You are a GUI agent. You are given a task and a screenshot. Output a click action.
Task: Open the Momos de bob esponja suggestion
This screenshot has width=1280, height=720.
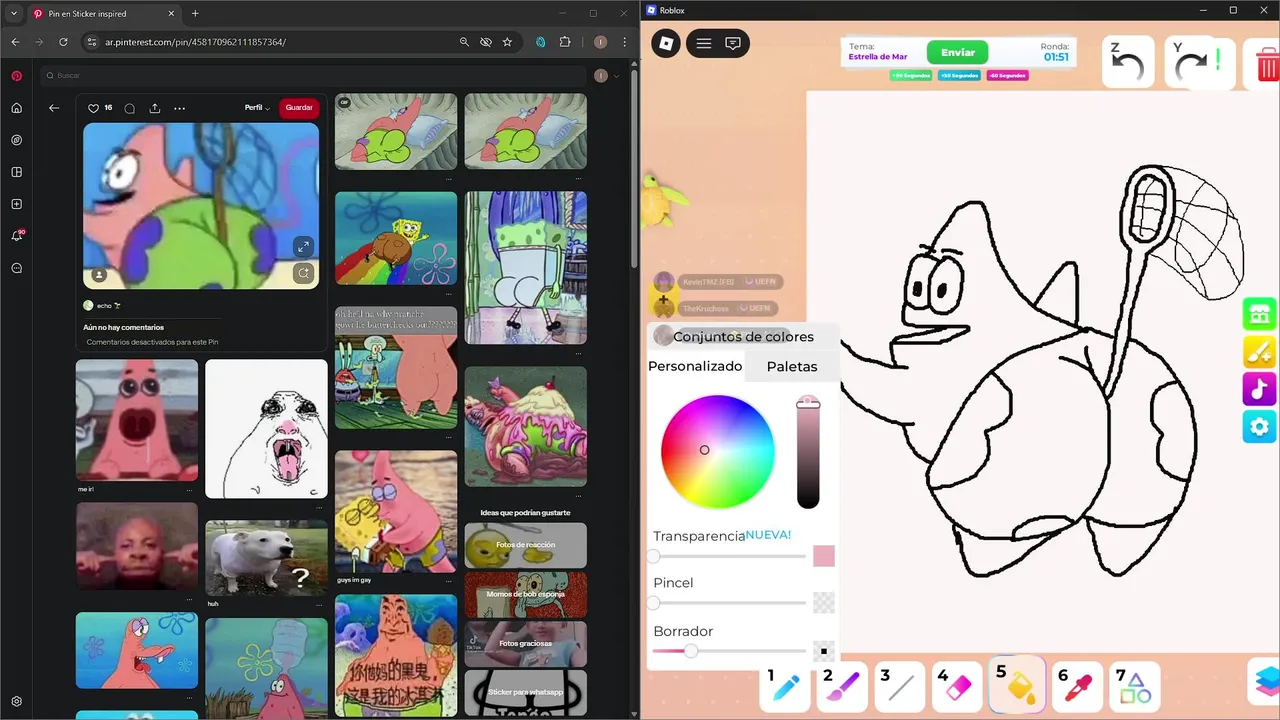click(x=525, y=594)
